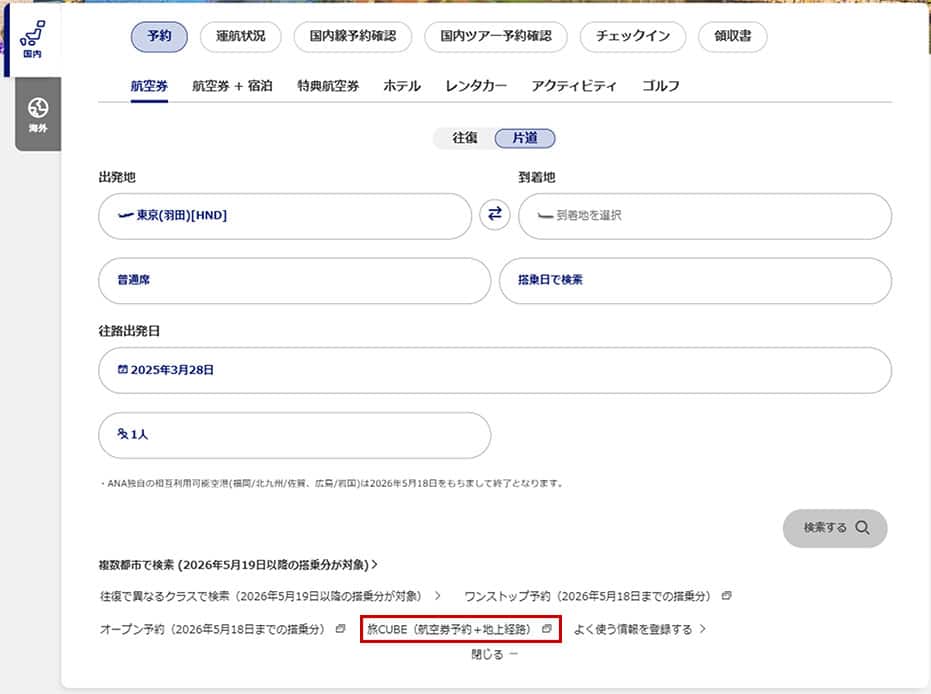Open the 1人 passenger count selector
Screen dimensions: 931x694
(x=294, y=435)
